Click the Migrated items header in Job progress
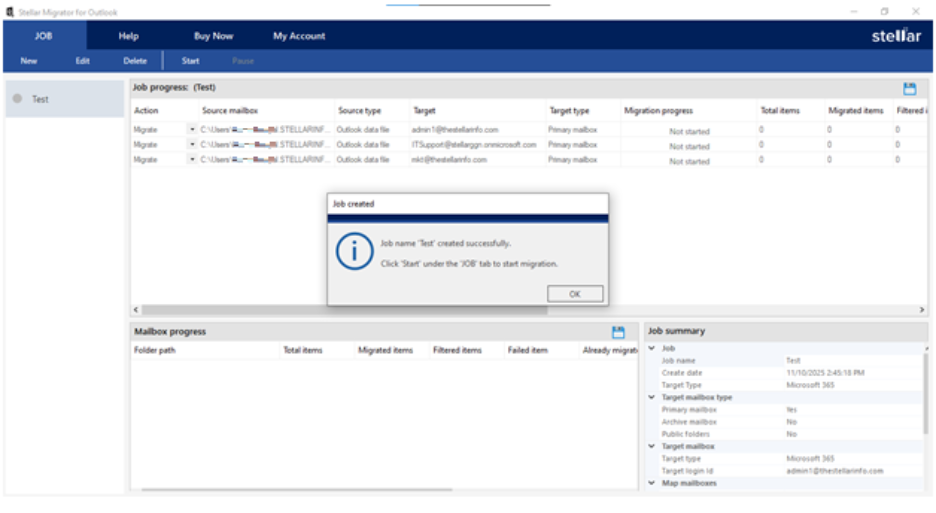Image resolution: width=936 pixels, height=513 pixels. coord(858,110)
